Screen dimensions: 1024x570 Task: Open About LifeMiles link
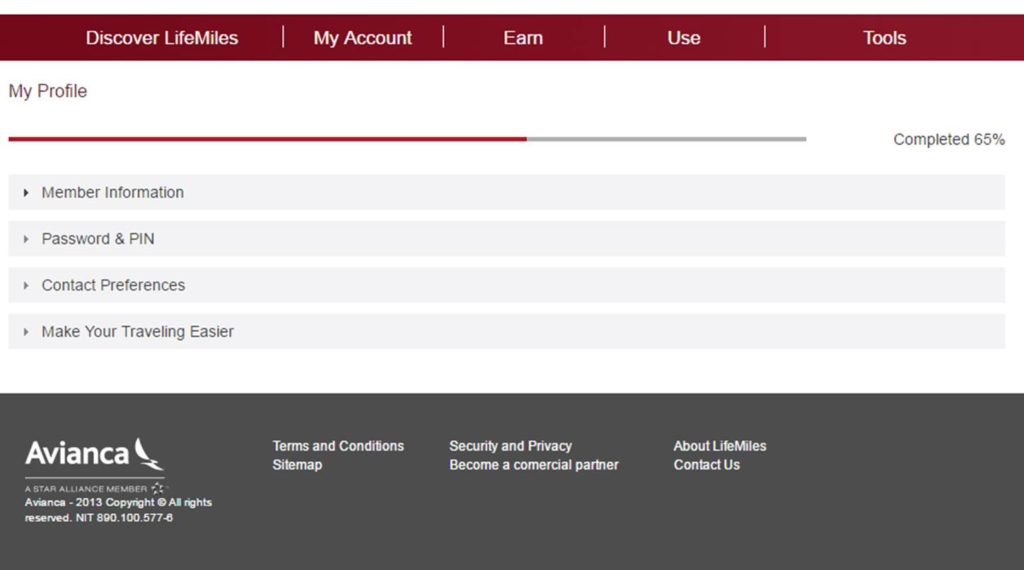(x=720, y=446)
